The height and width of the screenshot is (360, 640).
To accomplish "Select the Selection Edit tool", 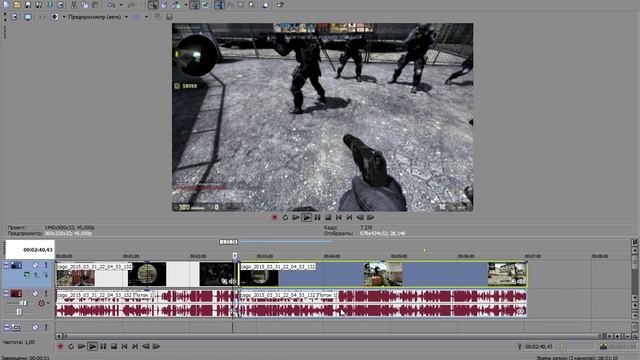I will [241, 5].
